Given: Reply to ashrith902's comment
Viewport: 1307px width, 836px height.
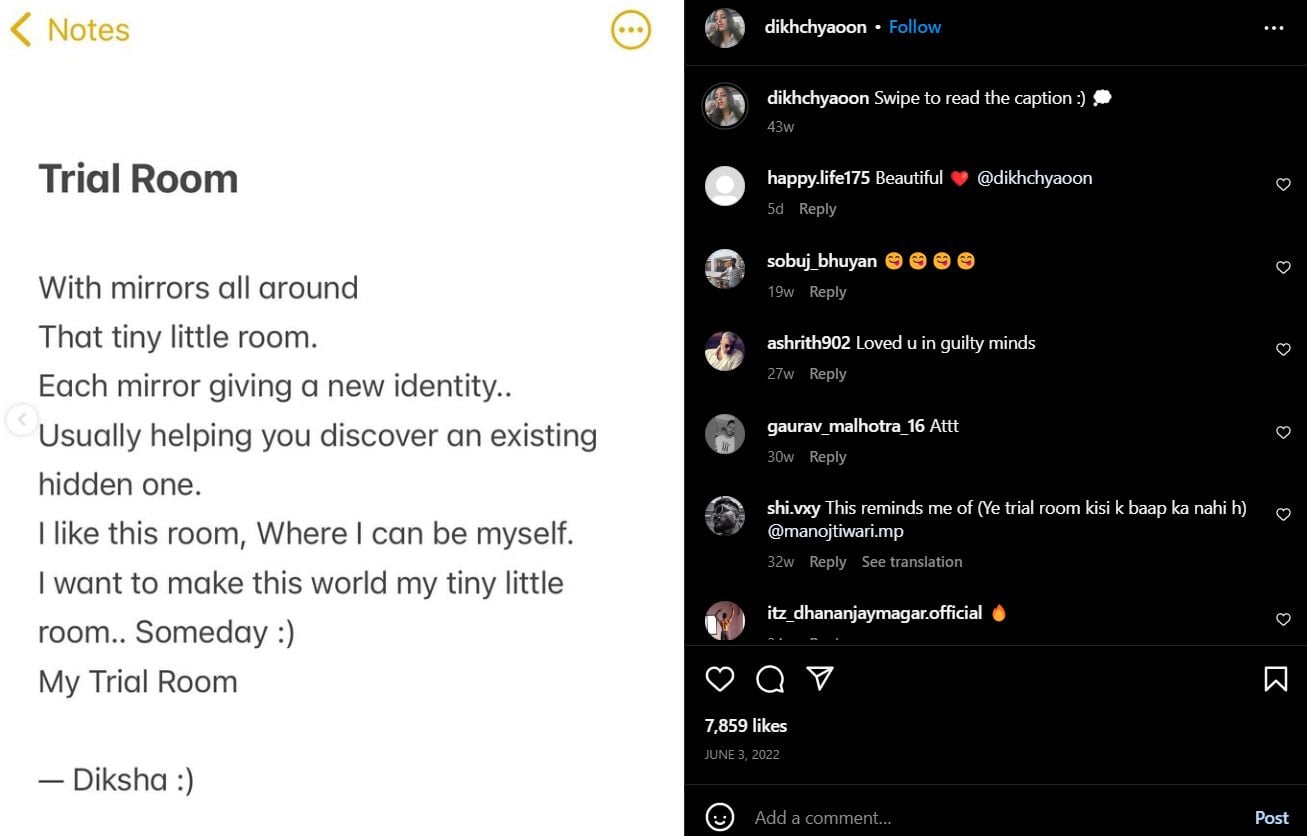Looking at the screenshot, I should pos(827,373).
